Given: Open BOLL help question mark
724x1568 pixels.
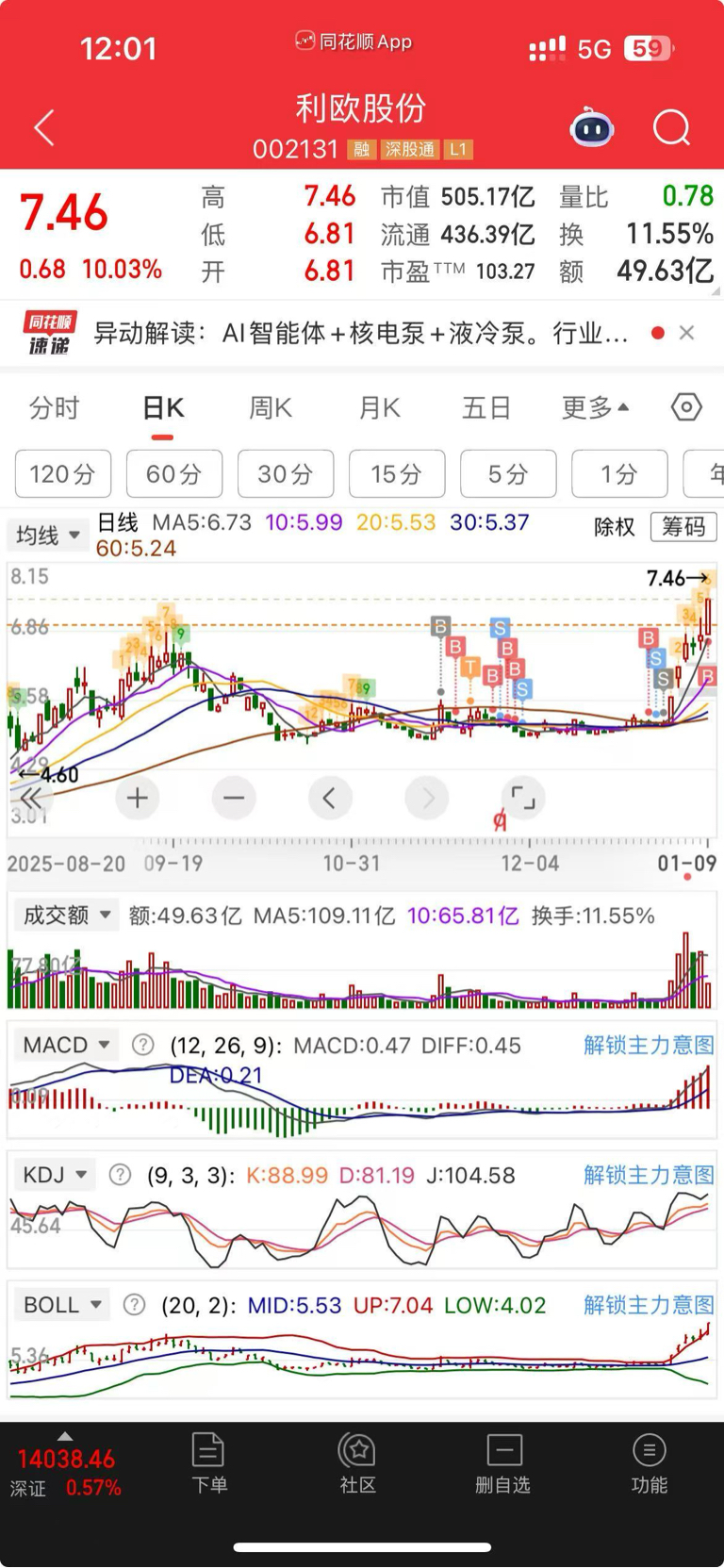Looking at the screenshot, I should 135,1305.
